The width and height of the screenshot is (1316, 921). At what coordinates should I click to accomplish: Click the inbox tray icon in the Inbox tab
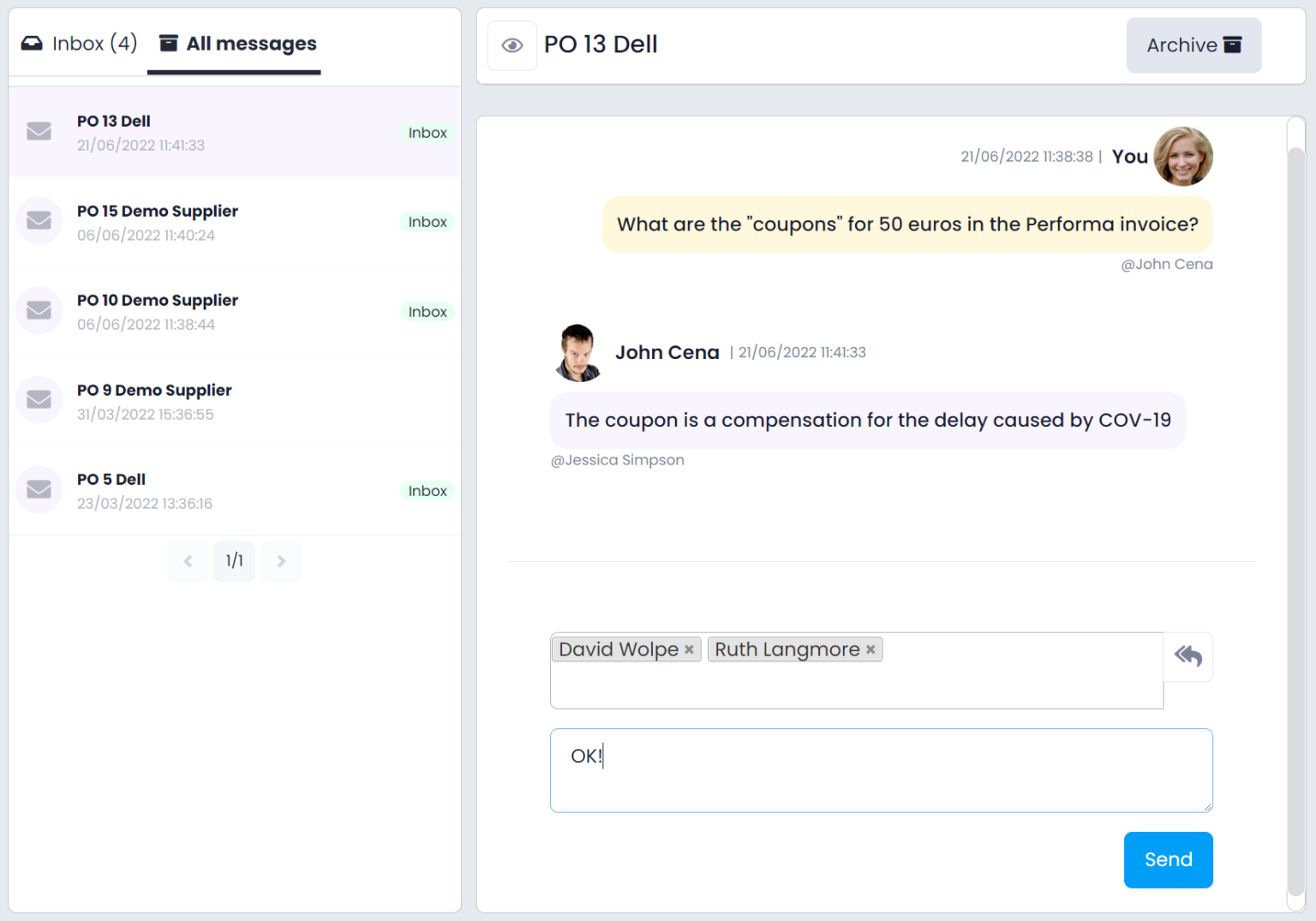(31, 42)
